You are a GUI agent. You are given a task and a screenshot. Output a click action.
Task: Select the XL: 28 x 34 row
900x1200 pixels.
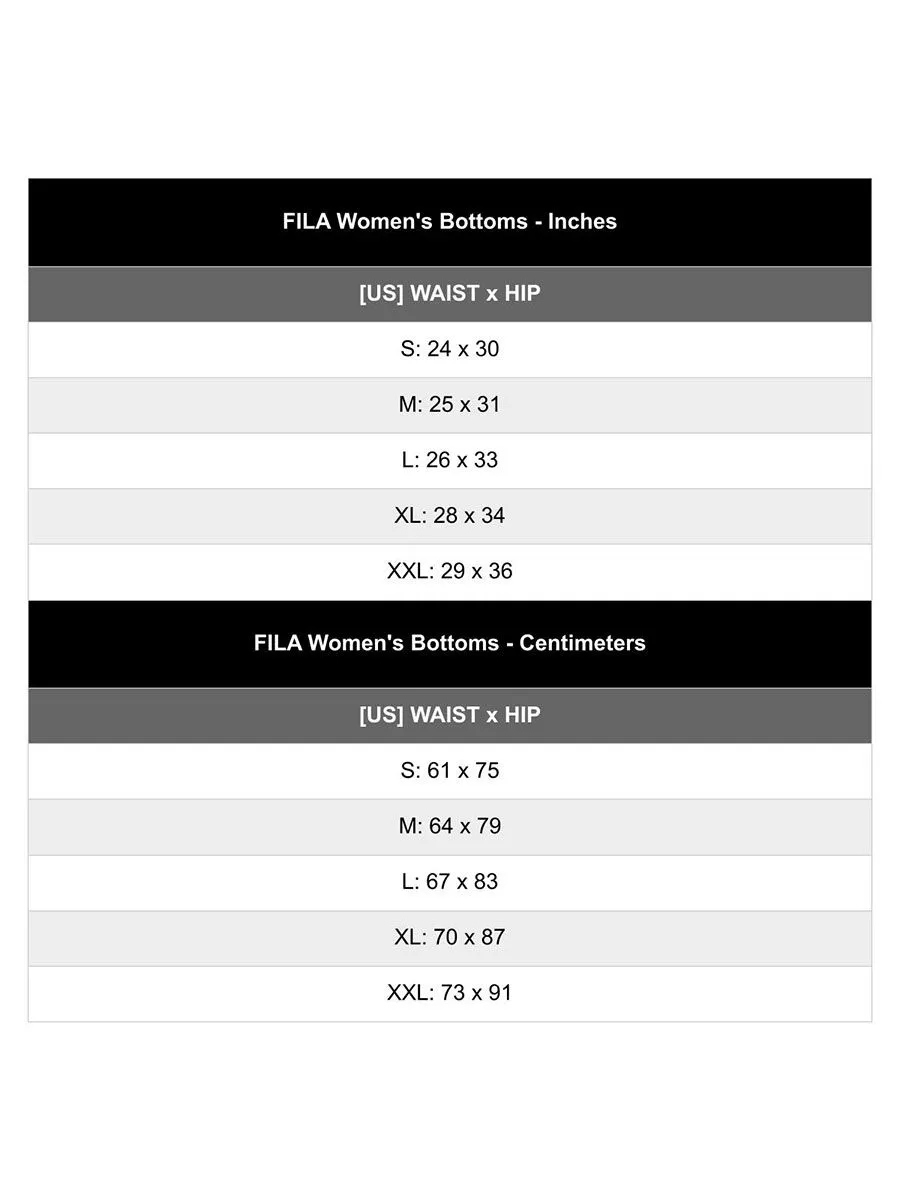449,516
